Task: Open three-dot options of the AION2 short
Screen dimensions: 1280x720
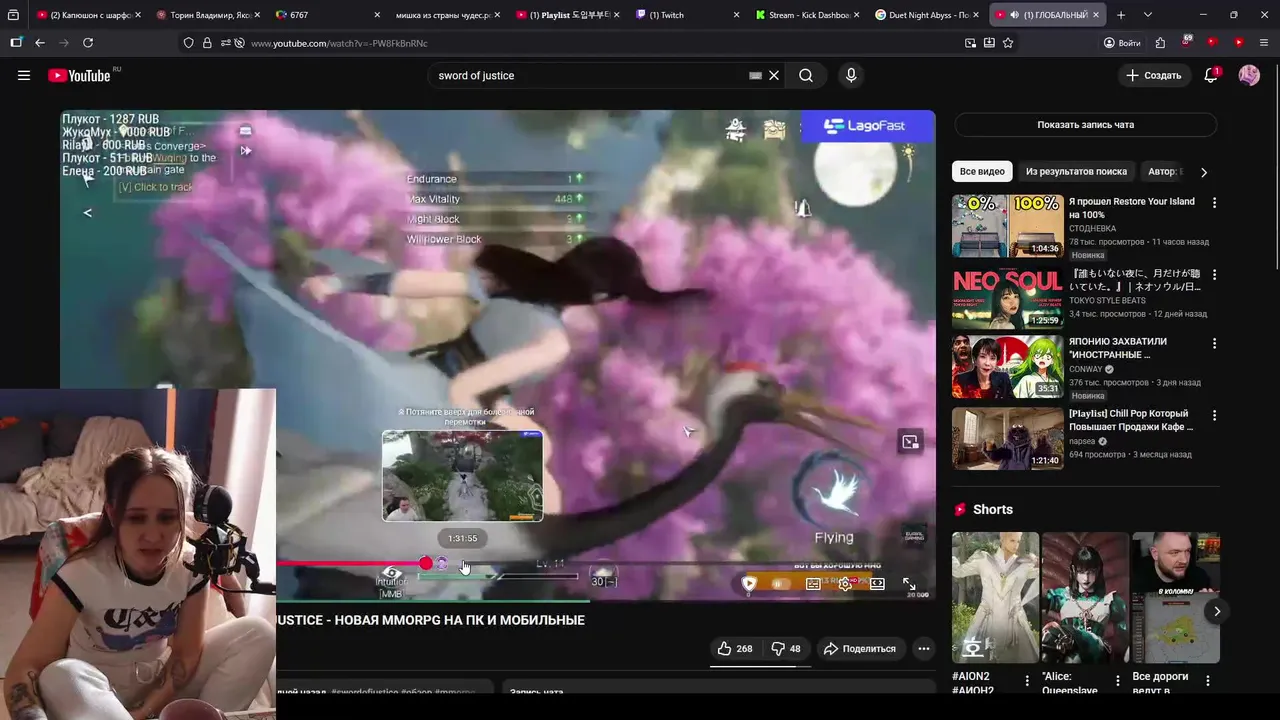Action: point(1027,681)
